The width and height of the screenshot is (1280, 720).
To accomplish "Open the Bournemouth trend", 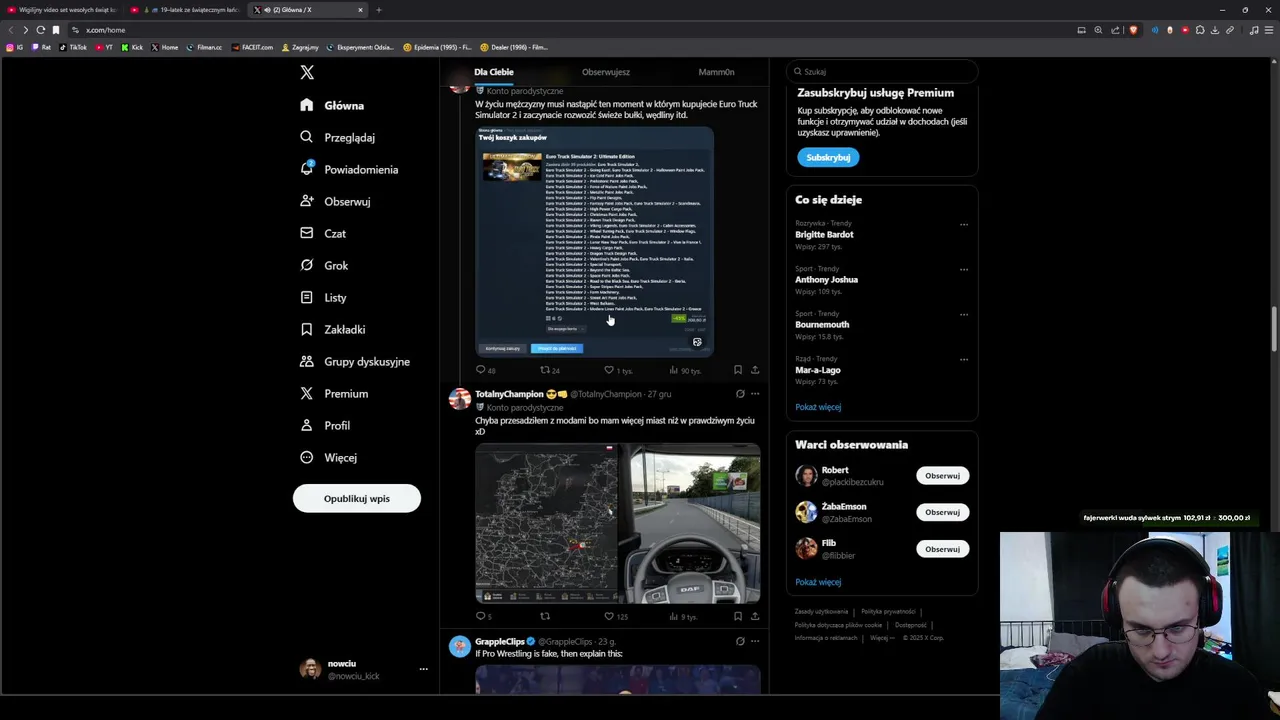I will tap(822, 325).
